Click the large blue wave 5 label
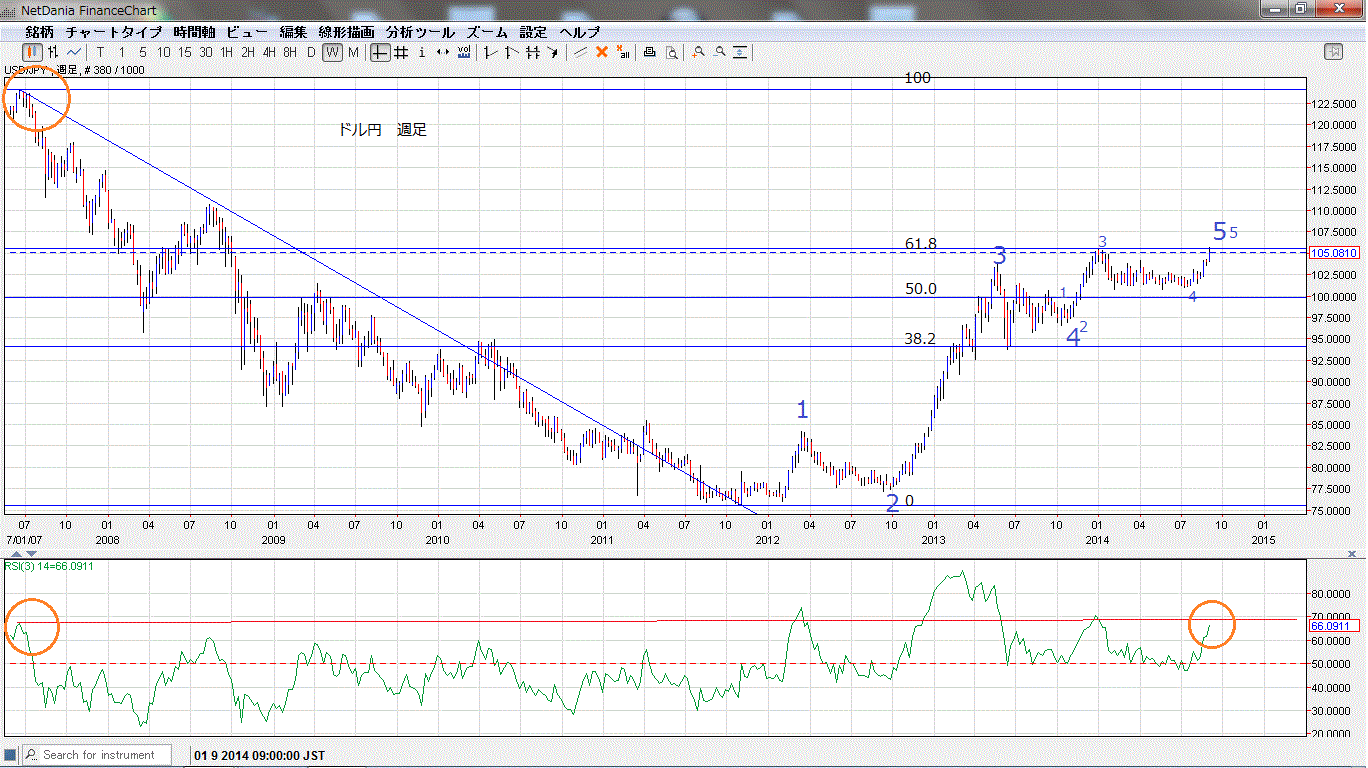 (1219, 232)
